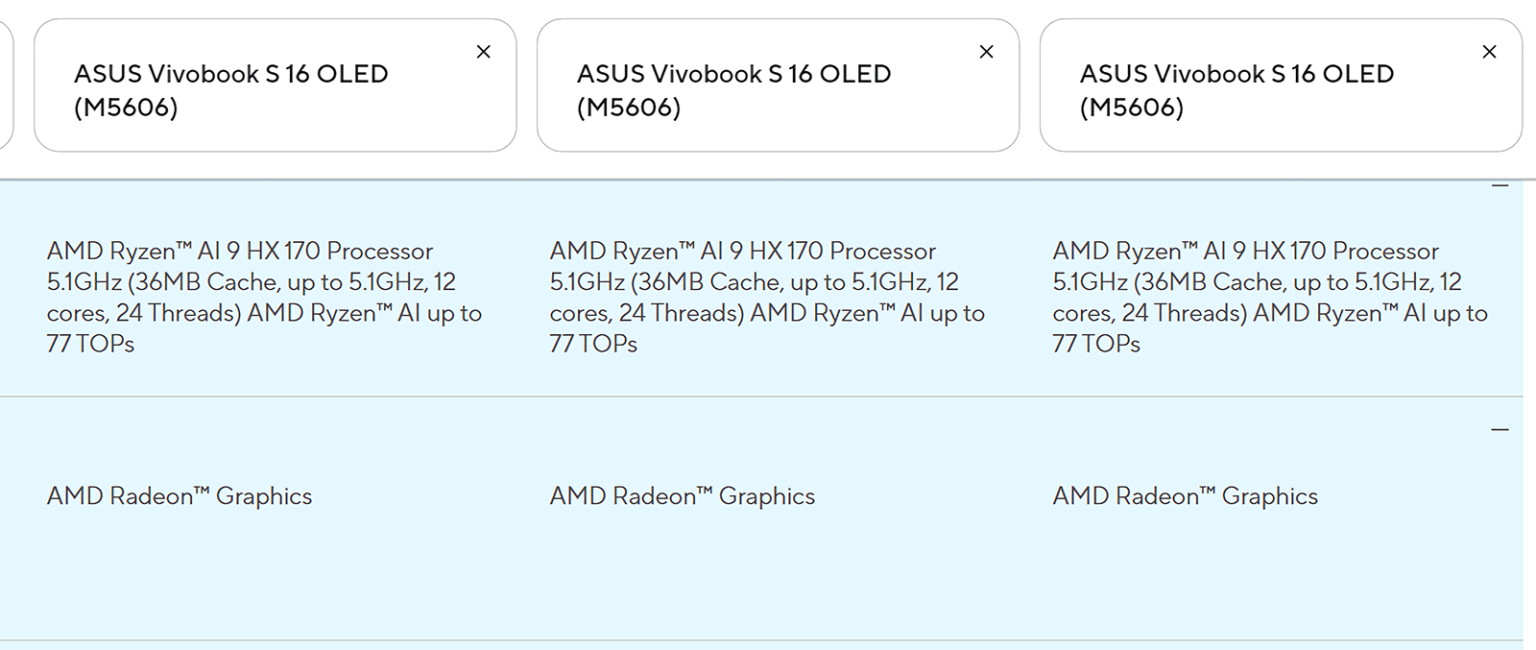Click the first AMD Ryzen processor description
The image size is (1536, 650).
(264, 297)
